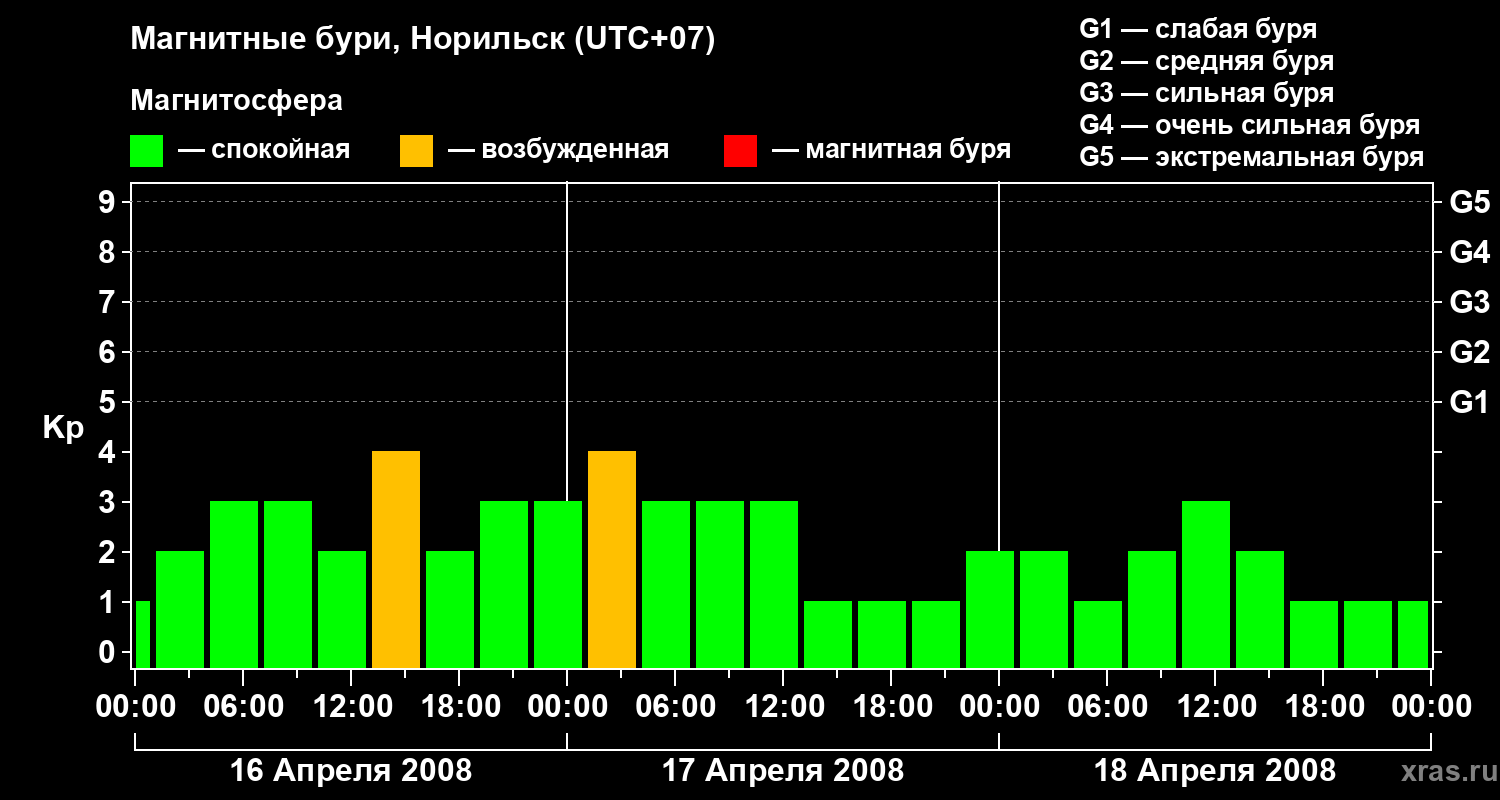Image resolution: width=1500 pixels, height=800 pixels.
Task: Click the orange возбужденная legend swatch
Action: [x=416, y=151]
